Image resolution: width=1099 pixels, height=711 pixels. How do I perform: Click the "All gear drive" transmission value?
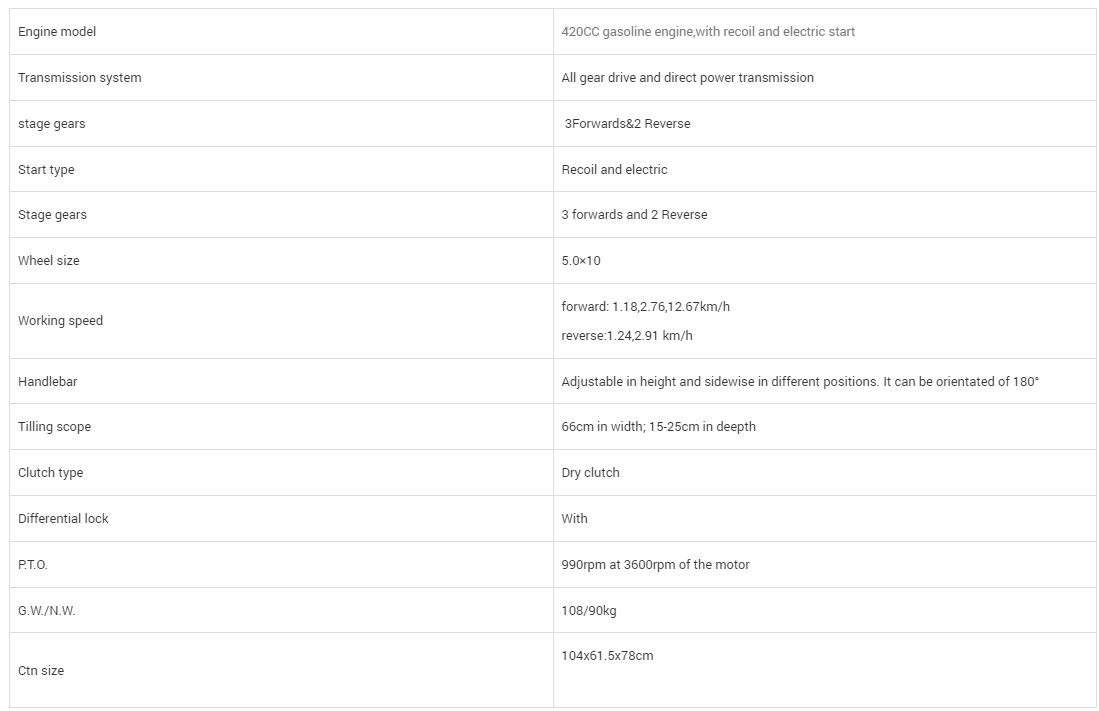click(687, 78)
